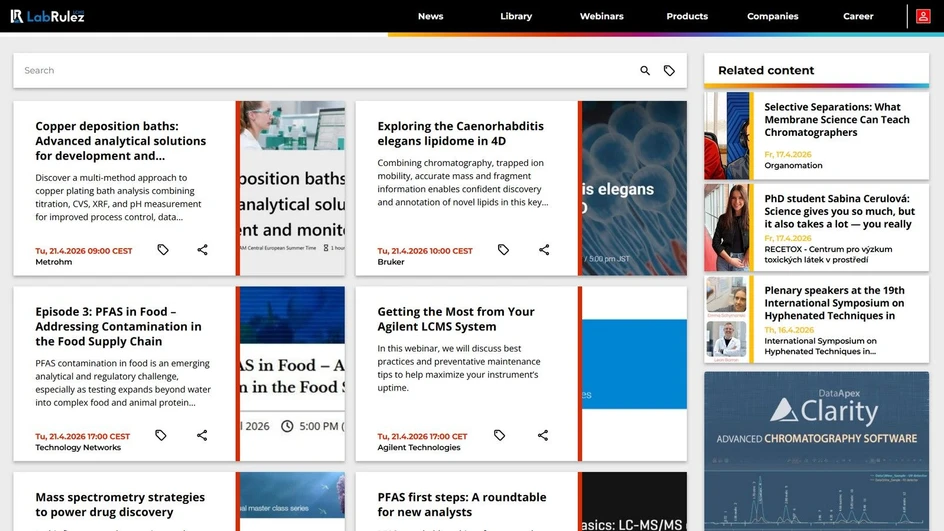Click date Tu, 21.4.2026 10:00 CEST
944x531 pixels.
424,250
